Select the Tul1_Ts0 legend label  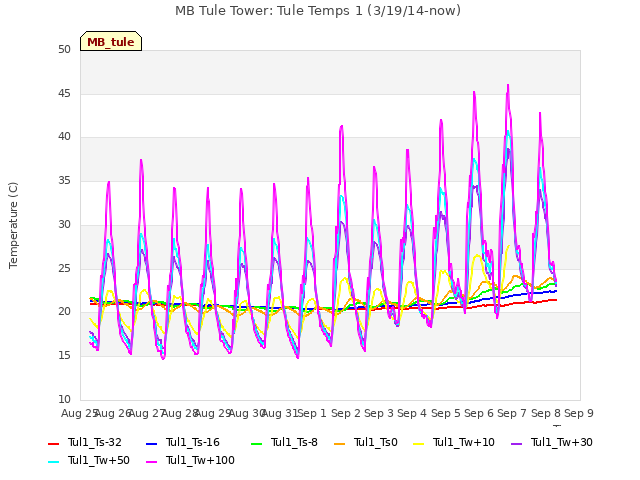click(x=376, y=442)
